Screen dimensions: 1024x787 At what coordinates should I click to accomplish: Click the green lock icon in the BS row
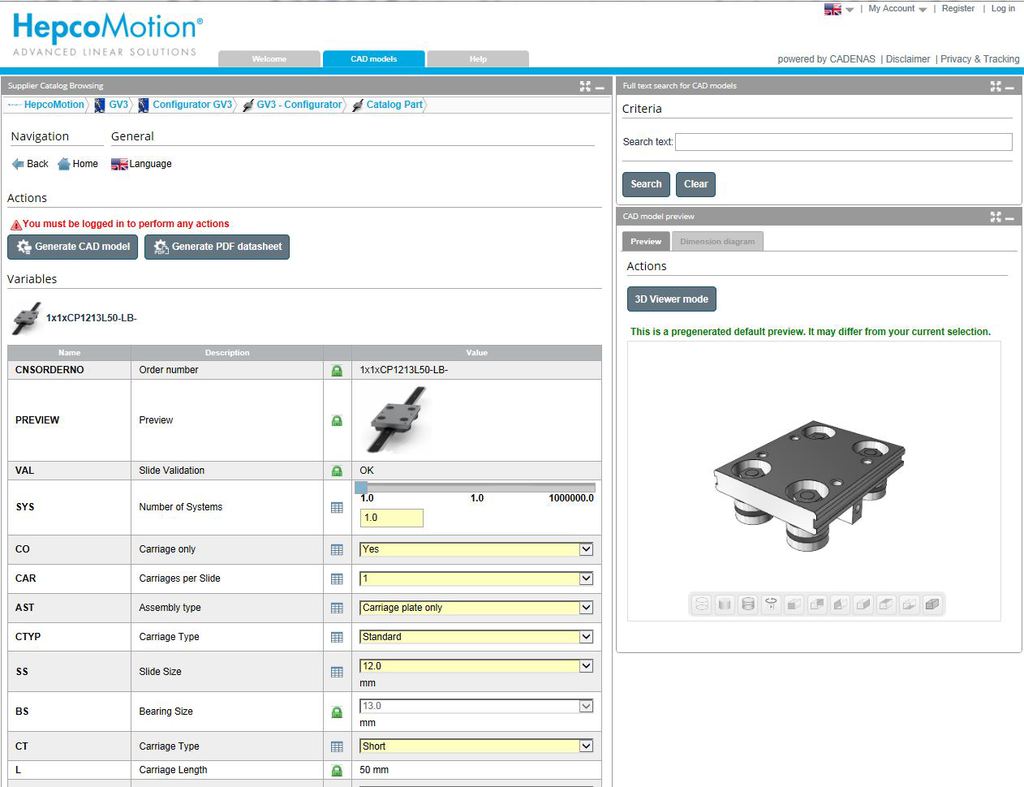click(x=337, y=712)
